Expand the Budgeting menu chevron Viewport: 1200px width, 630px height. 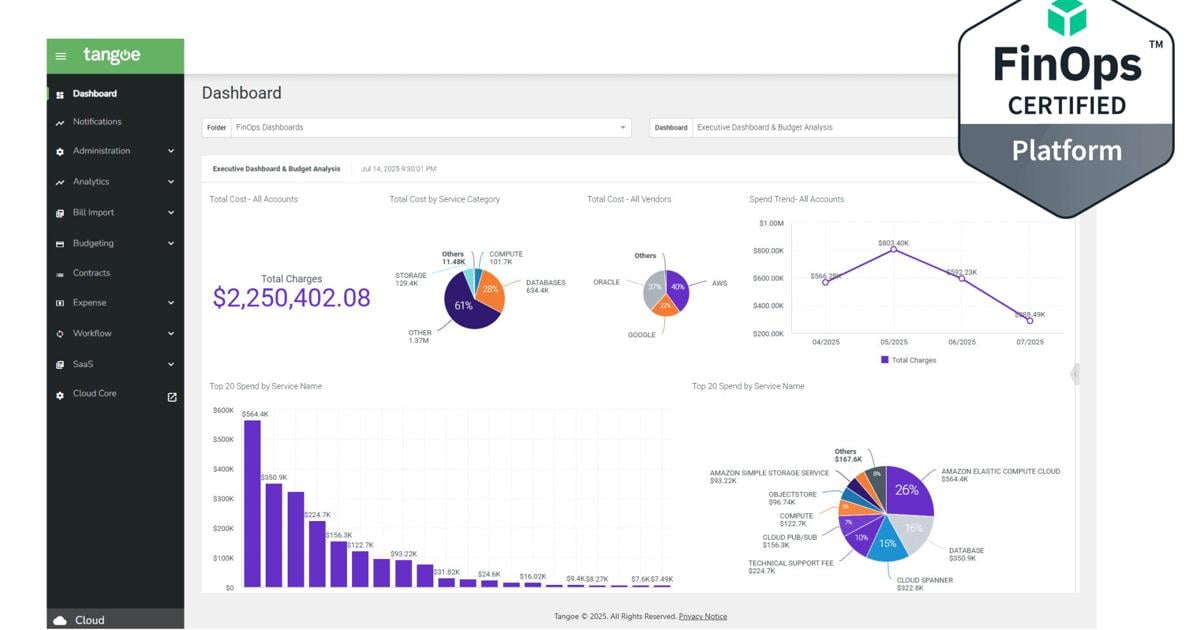171,243
